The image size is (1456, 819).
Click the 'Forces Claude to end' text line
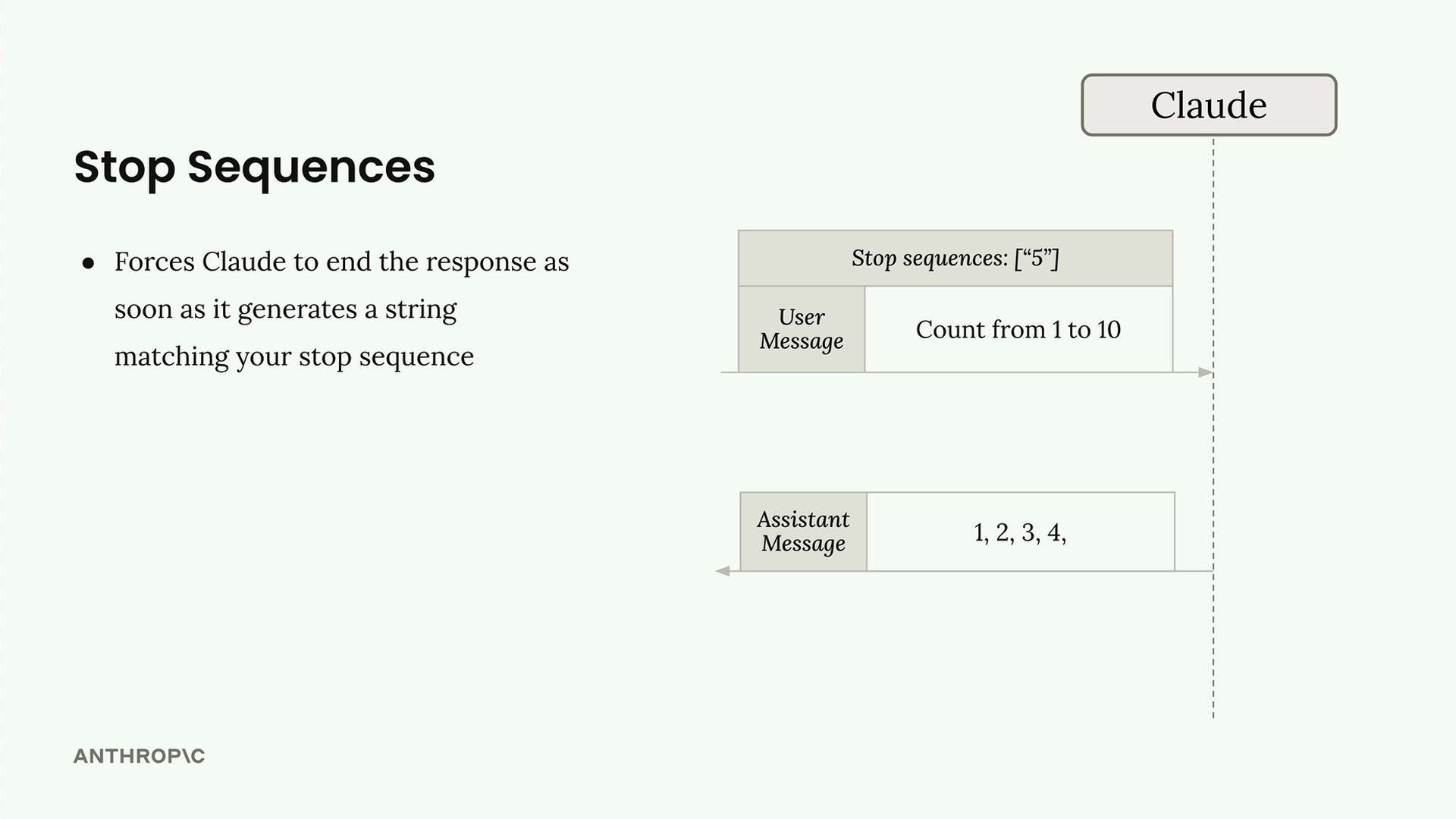tap(341, 262)
